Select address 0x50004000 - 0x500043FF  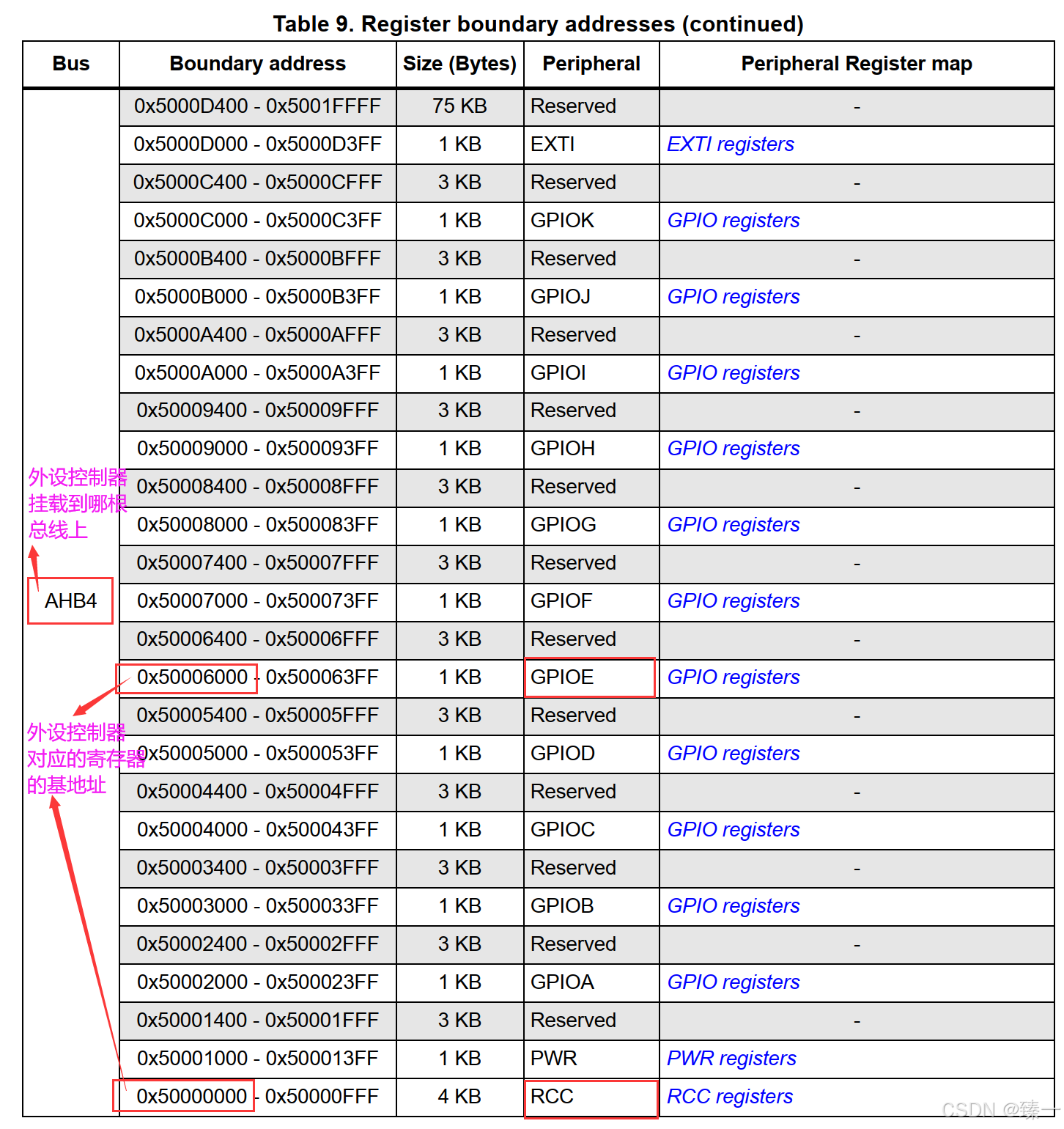pos(257,830)
